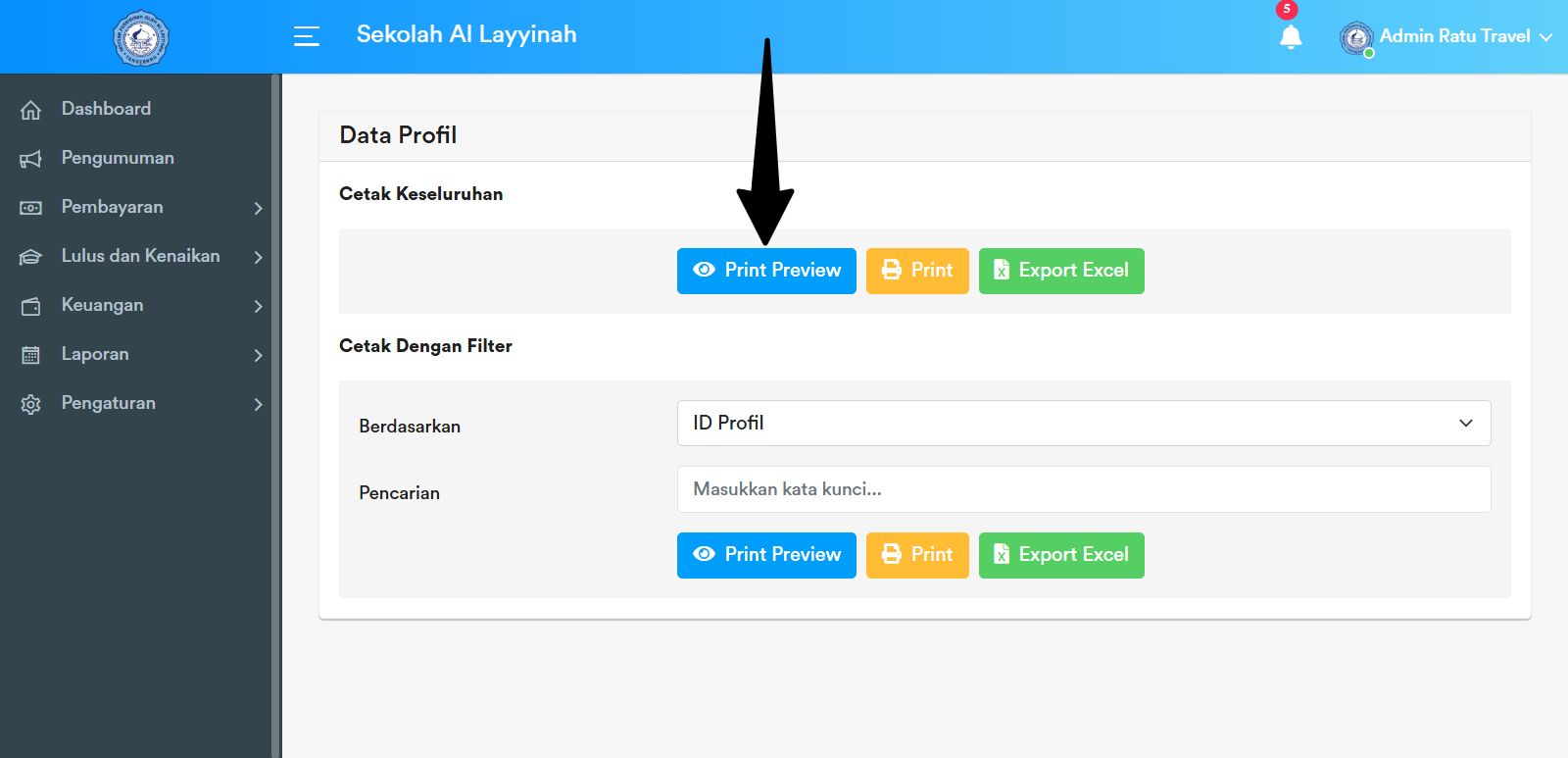Click Export Excel under Cetak Dengan Filter
Viewport: 1568px width, 758px height.
(x=1061, y=555)
